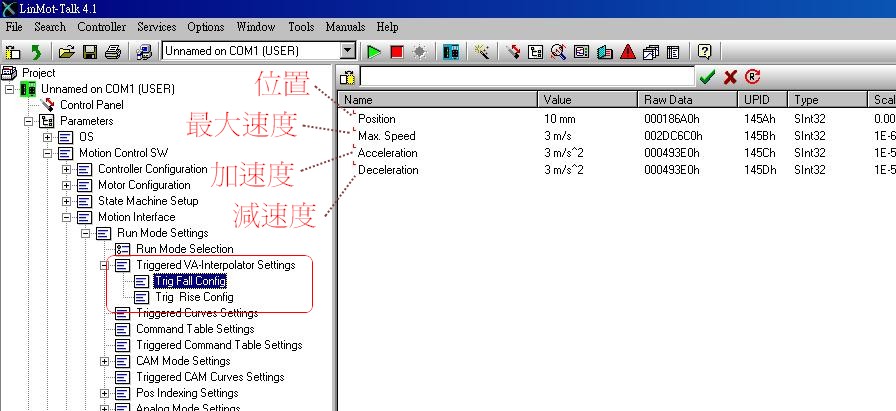This screenshot has height=411, width=896.
Task: Collapse the Unnamed on COM1 tree node
Action: 9,89
